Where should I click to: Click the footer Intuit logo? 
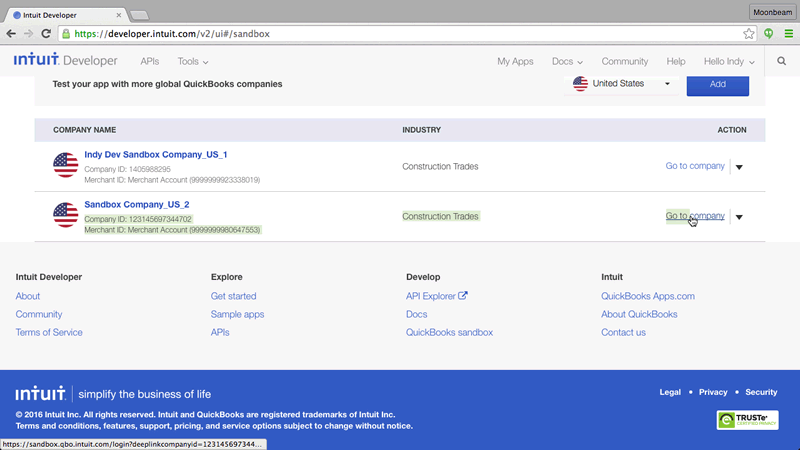[x=40, y=393]
